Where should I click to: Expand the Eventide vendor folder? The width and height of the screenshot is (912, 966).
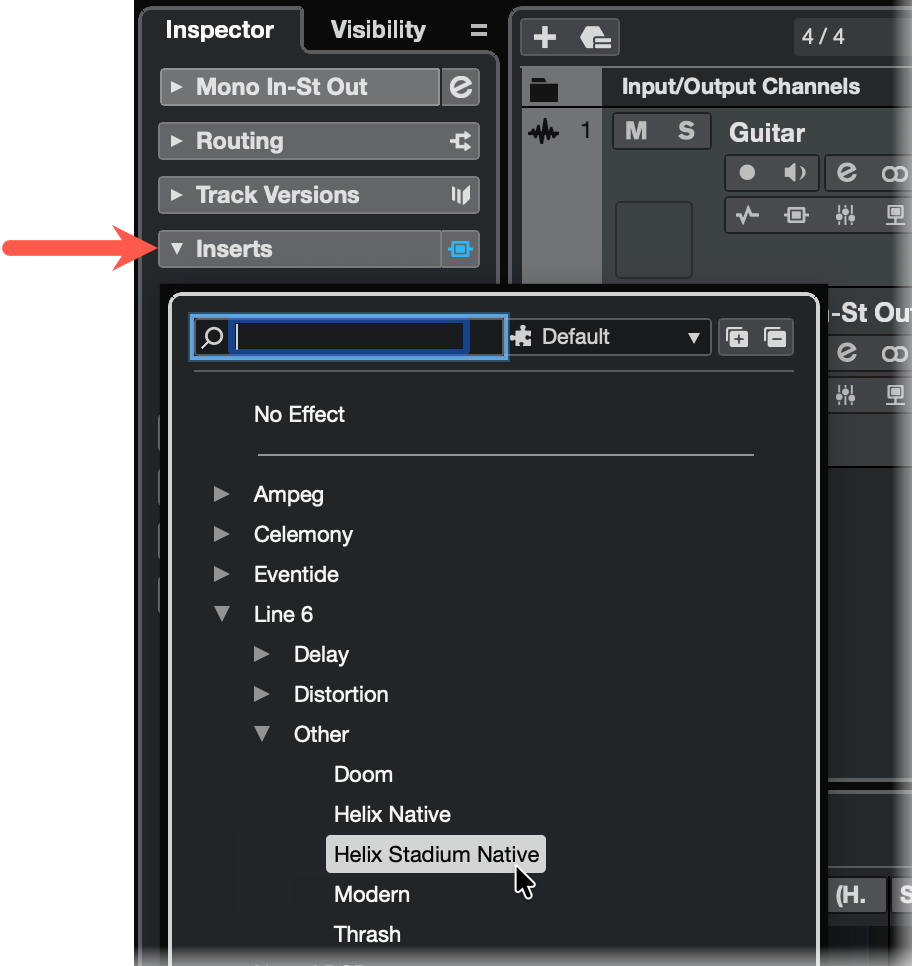click(221, 574)
